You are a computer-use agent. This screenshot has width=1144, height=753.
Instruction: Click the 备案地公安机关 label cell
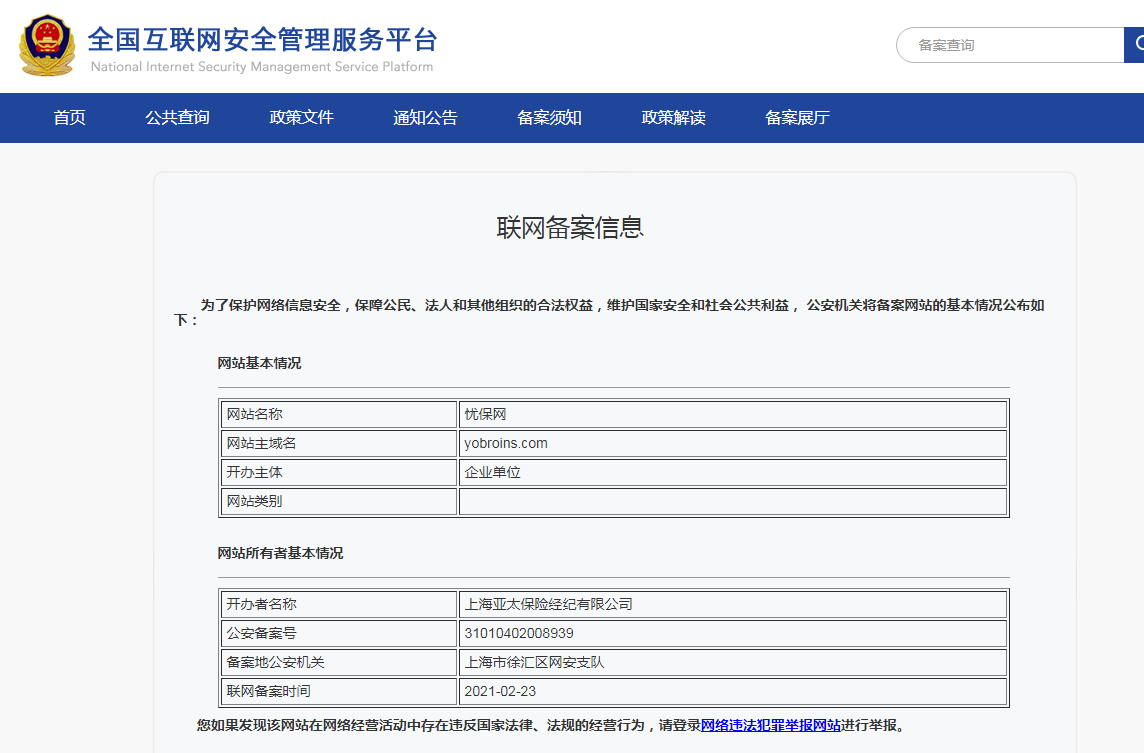click(x=339, y=663)
